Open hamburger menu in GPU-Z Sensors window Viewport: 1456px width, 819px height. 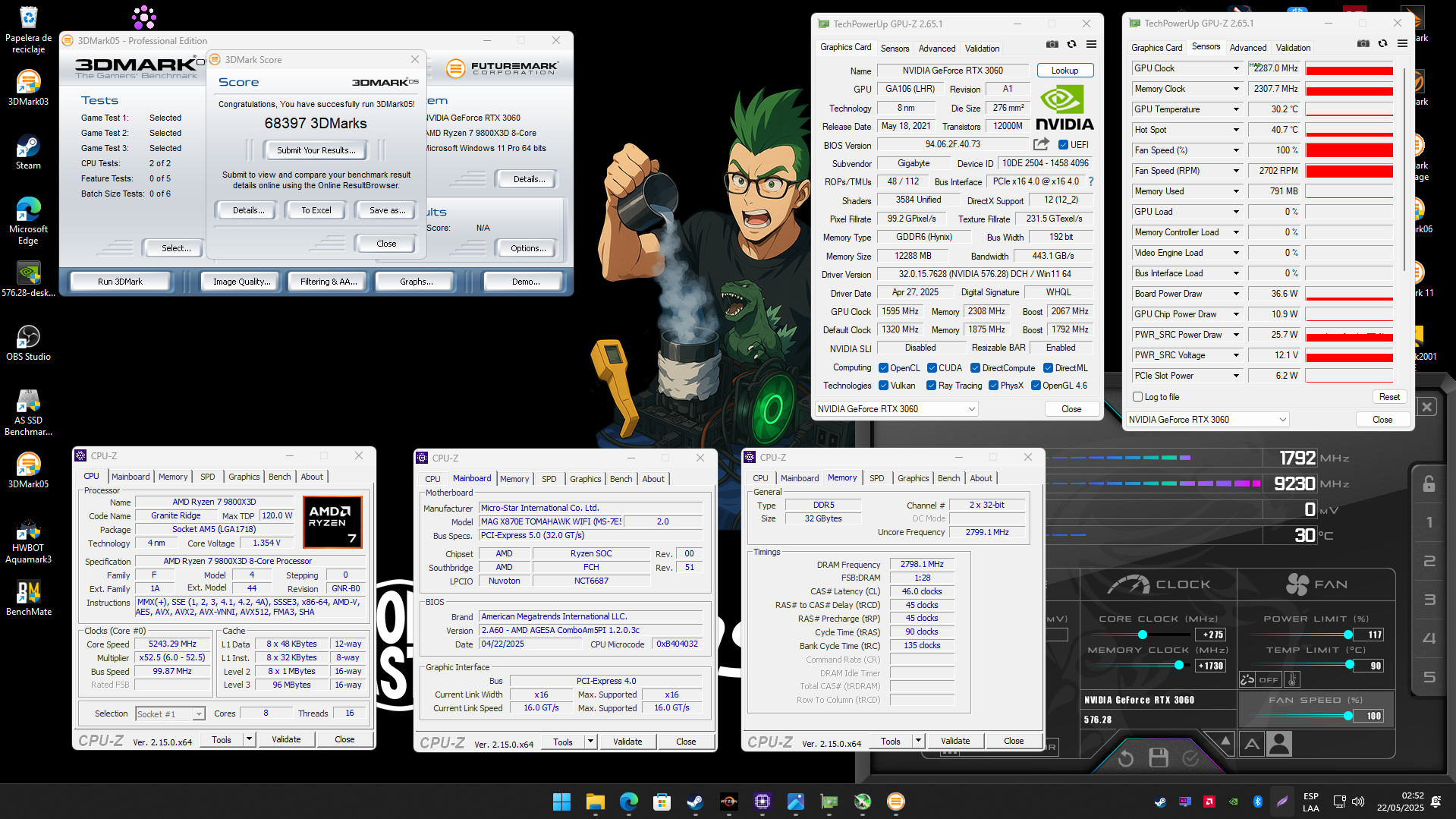[1402, 44]
